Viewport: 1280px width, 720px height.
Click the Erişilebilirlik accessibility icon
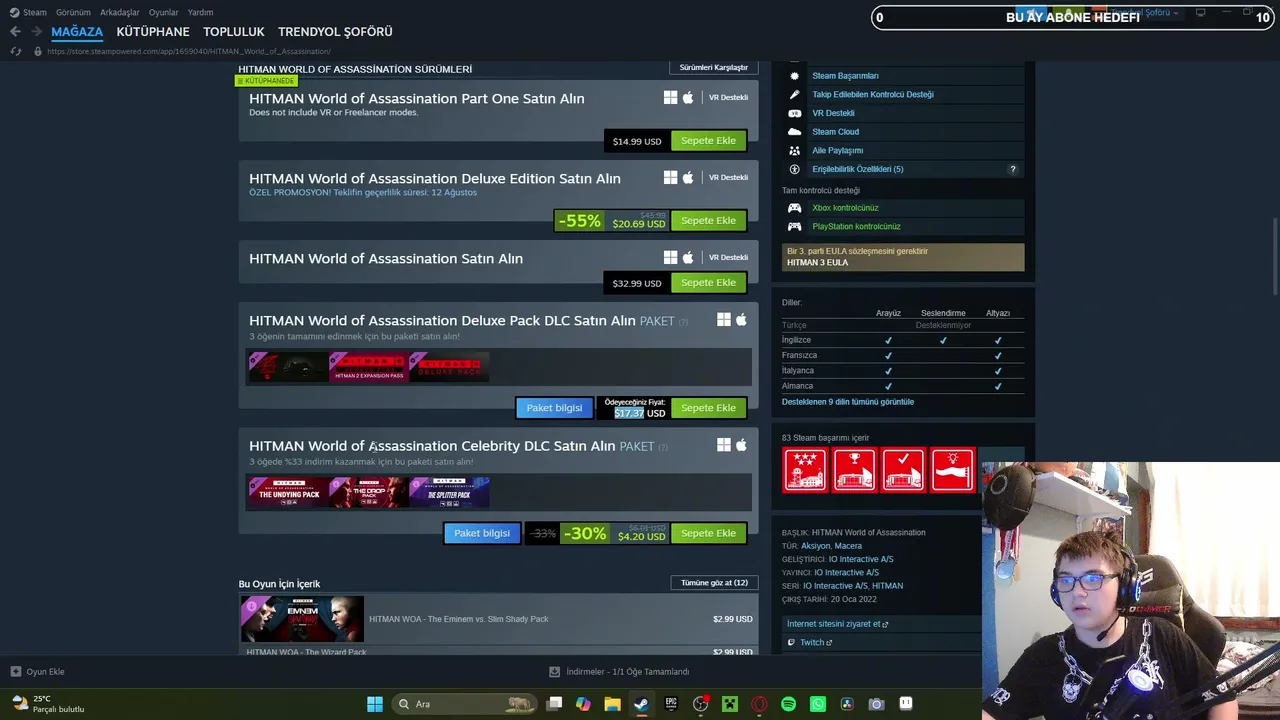tap(795, 169)
